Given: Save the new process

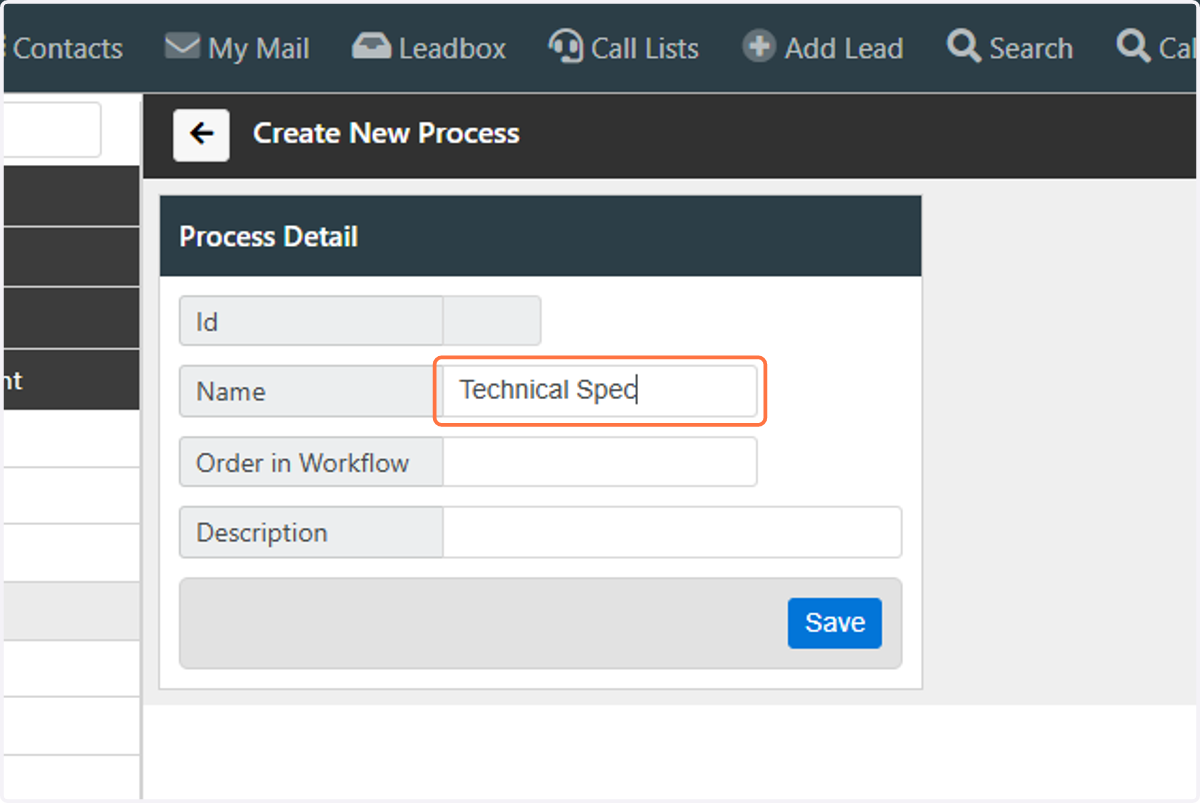Looking at the screenshot, I should 835,623.
